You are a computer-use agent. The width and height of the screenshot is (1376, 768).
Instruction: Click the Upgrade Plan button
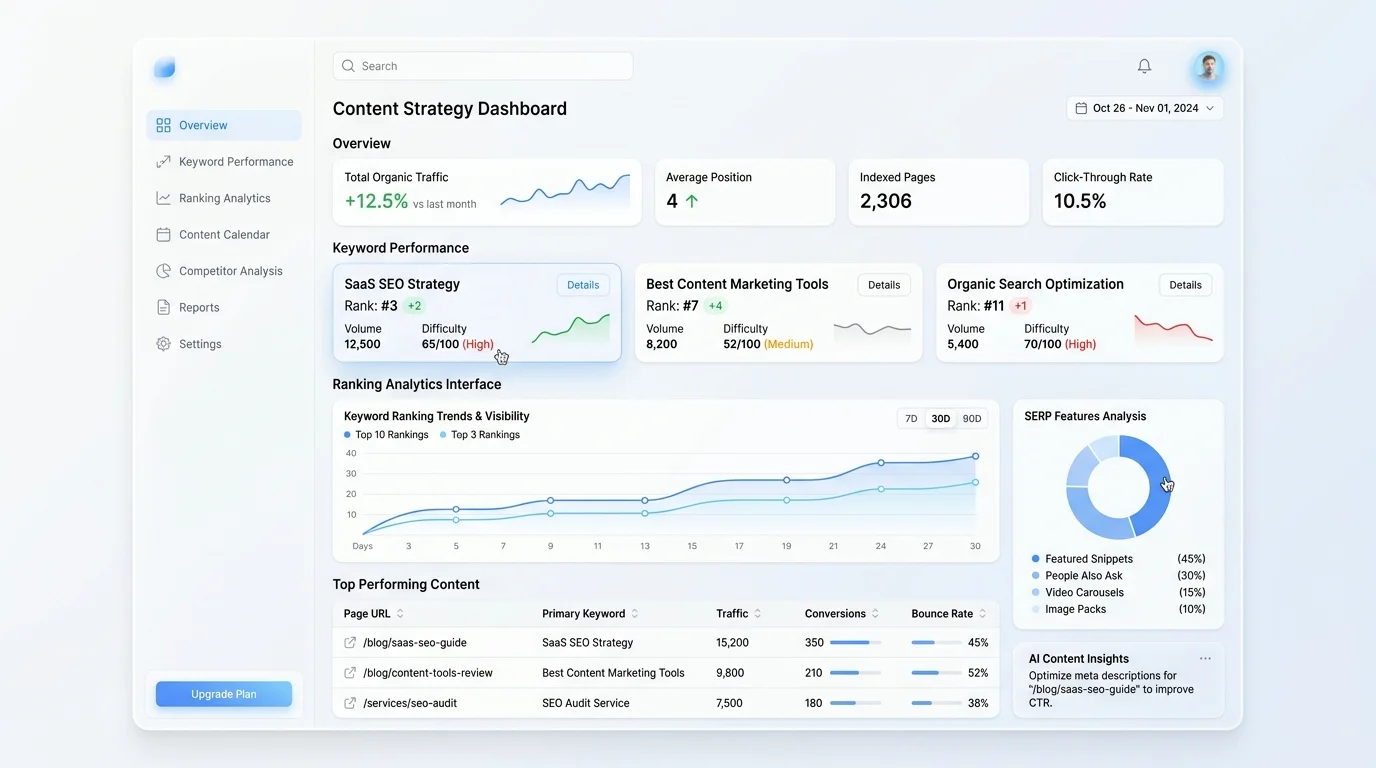(224, 694)
